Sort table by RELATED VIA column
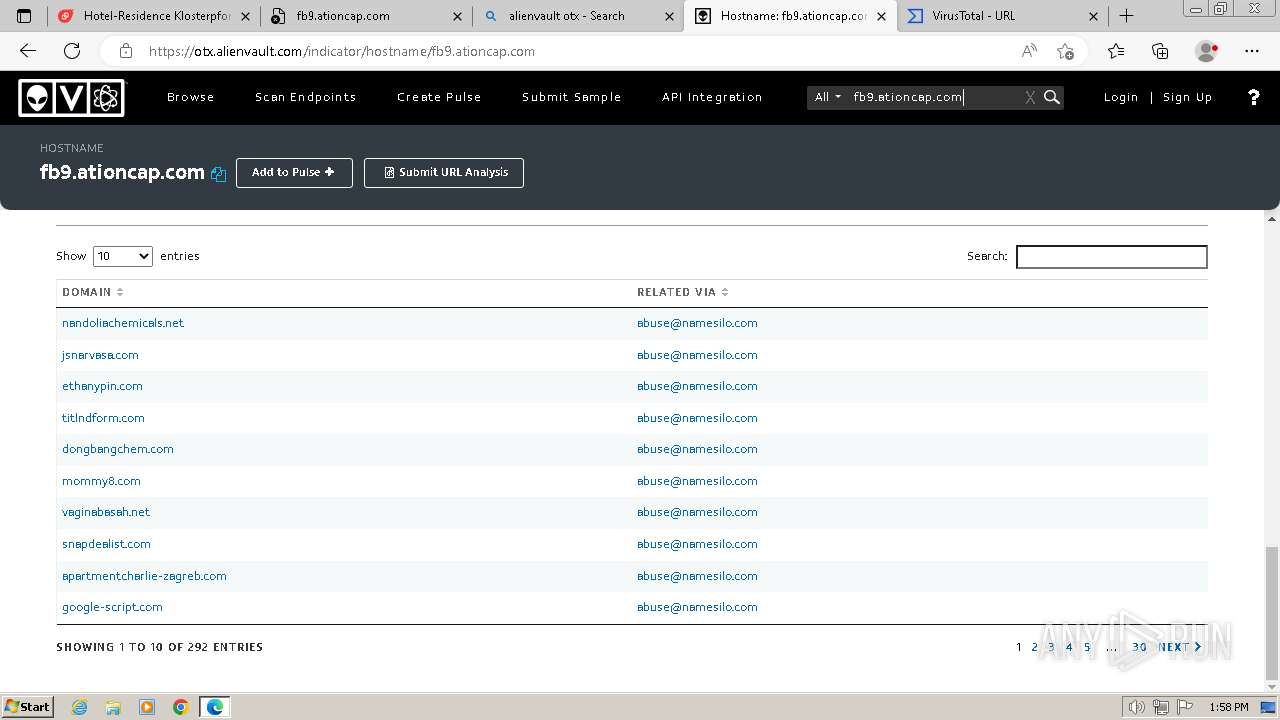 (682, 292)
